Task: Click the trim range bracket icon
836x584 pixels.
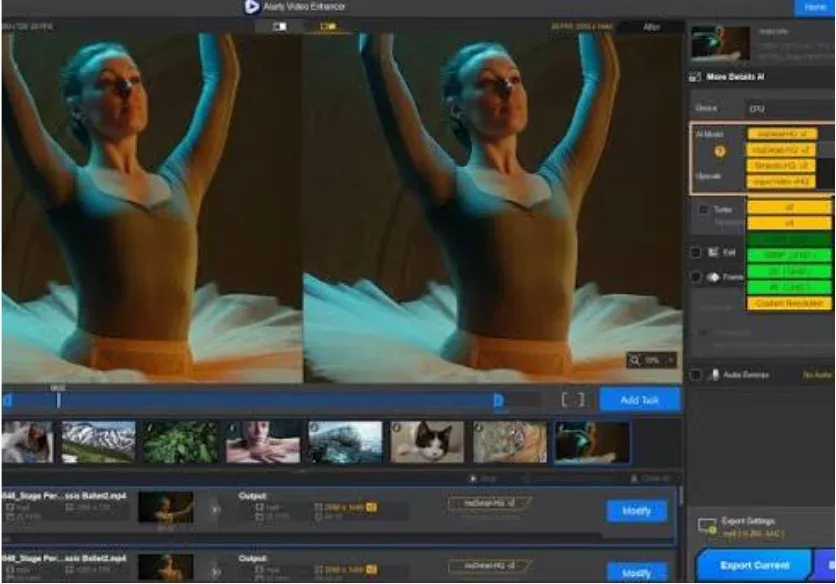Action: (x=573, y=400)
